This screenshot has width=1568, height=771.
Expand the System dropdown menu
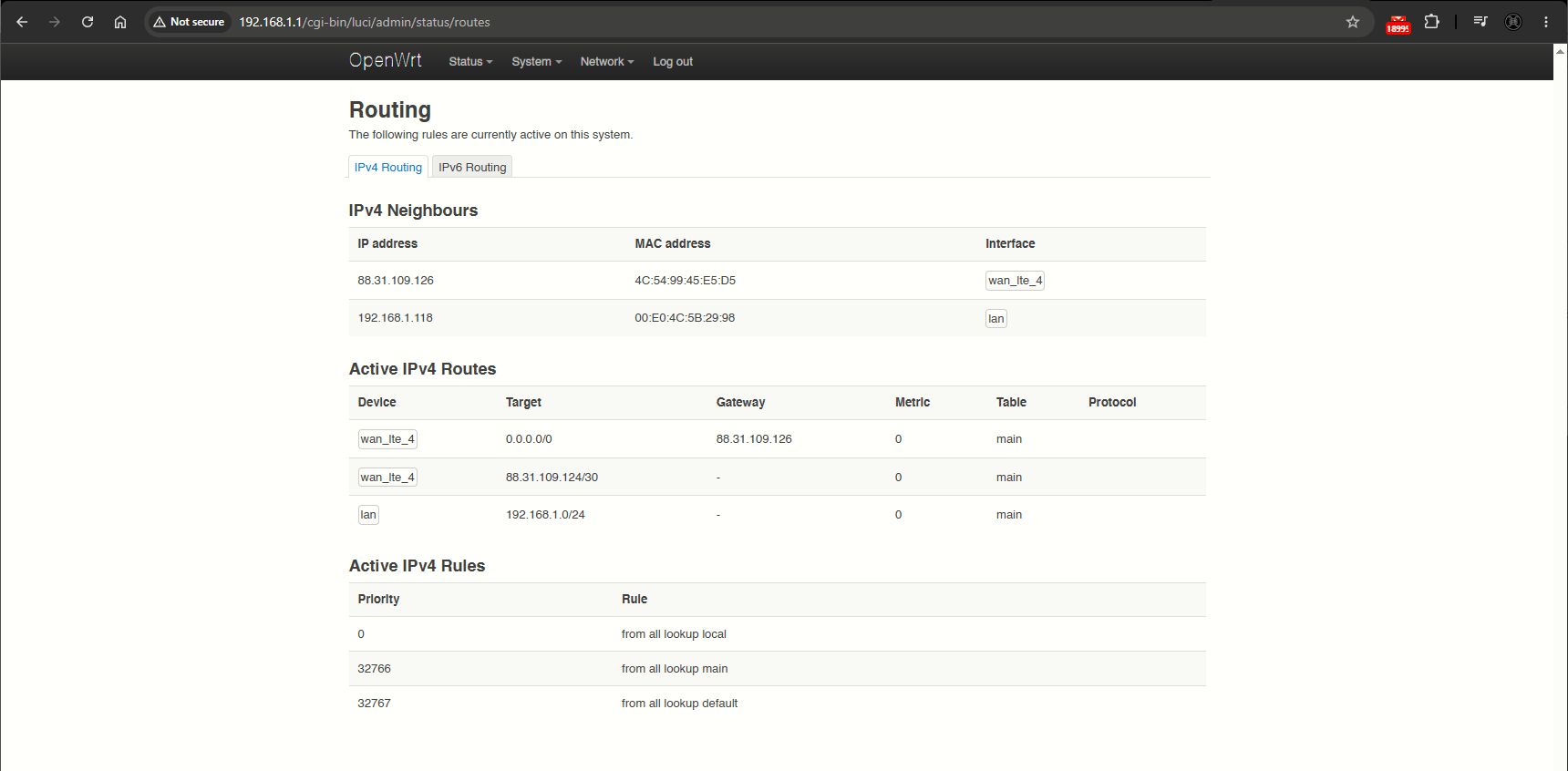coord(536,62)
